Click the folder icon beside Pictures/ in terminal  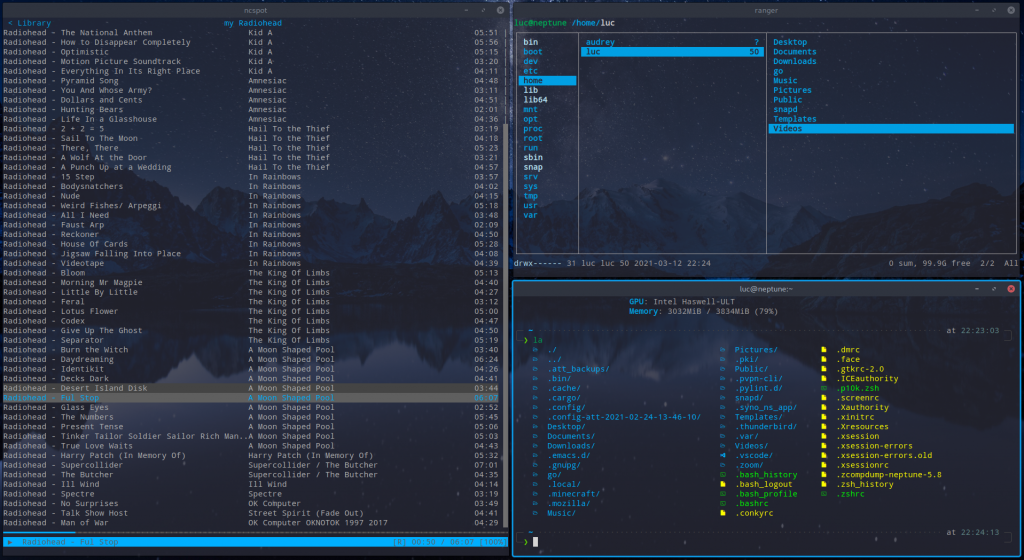pyautogui.click(x=723, y=350)
